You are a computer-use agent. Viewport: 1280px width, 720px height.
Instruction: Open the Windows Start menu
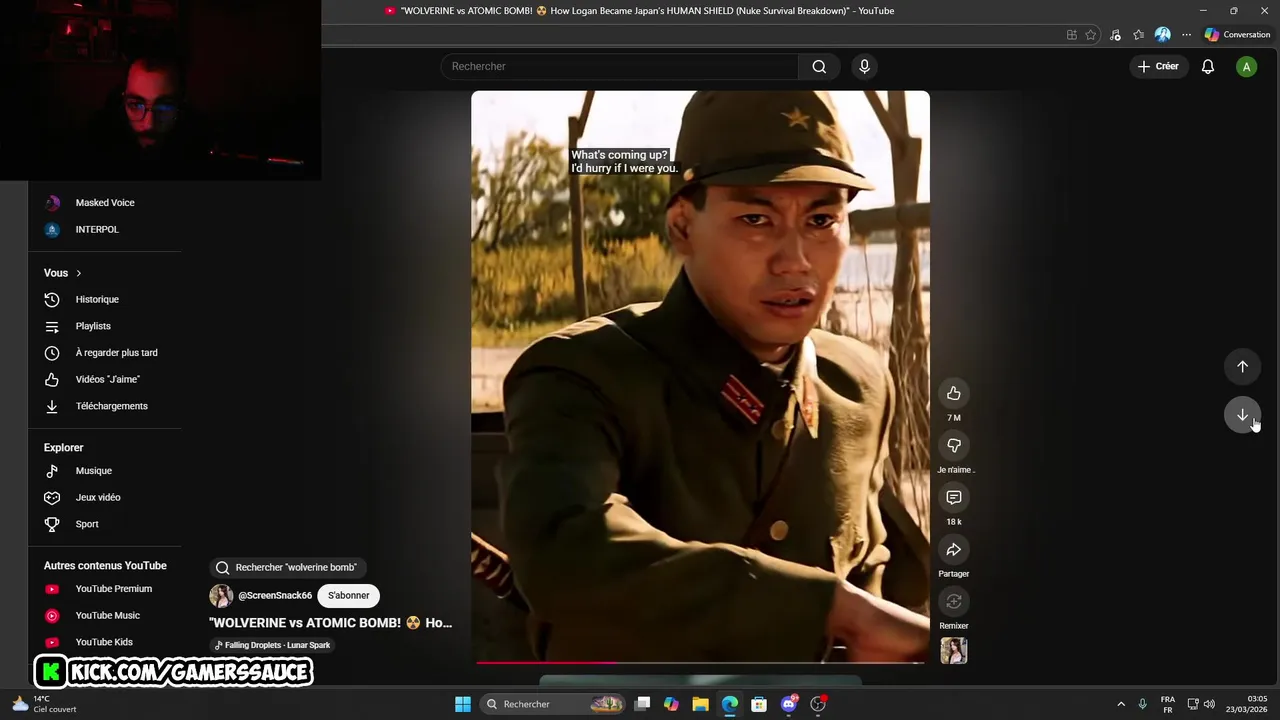click(x=463, y=704)
